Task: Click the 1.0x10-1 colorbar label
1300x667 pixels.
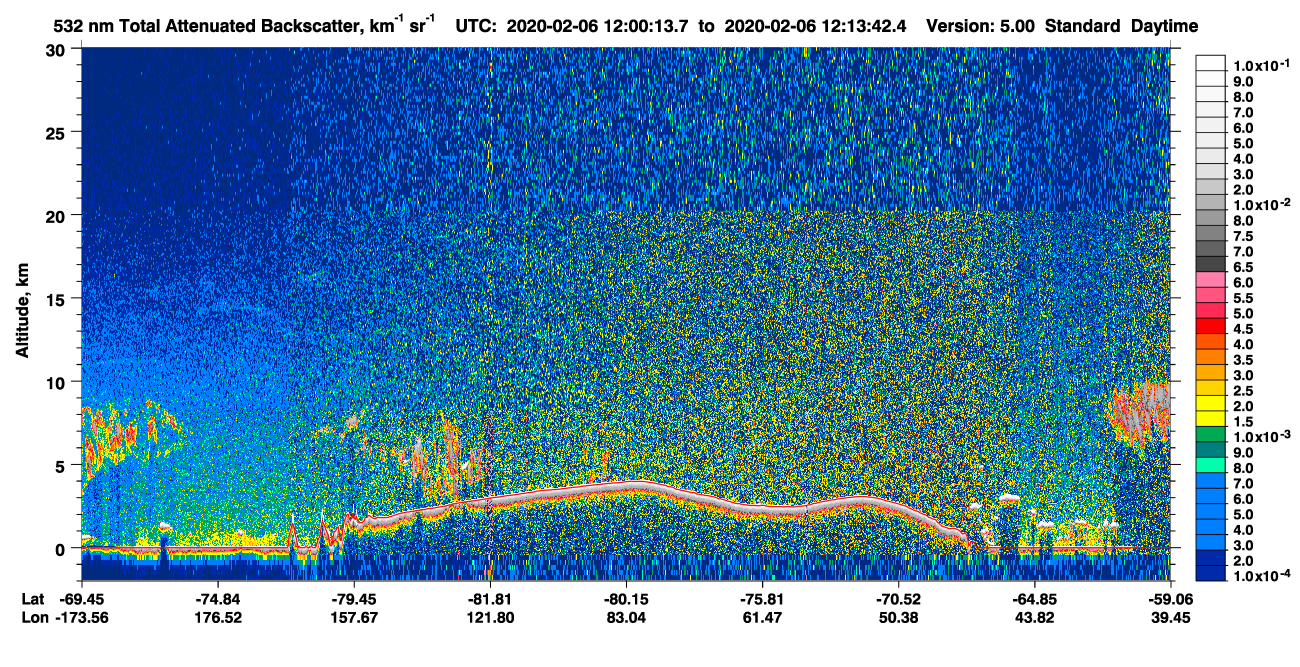Action: [1262, 64]
